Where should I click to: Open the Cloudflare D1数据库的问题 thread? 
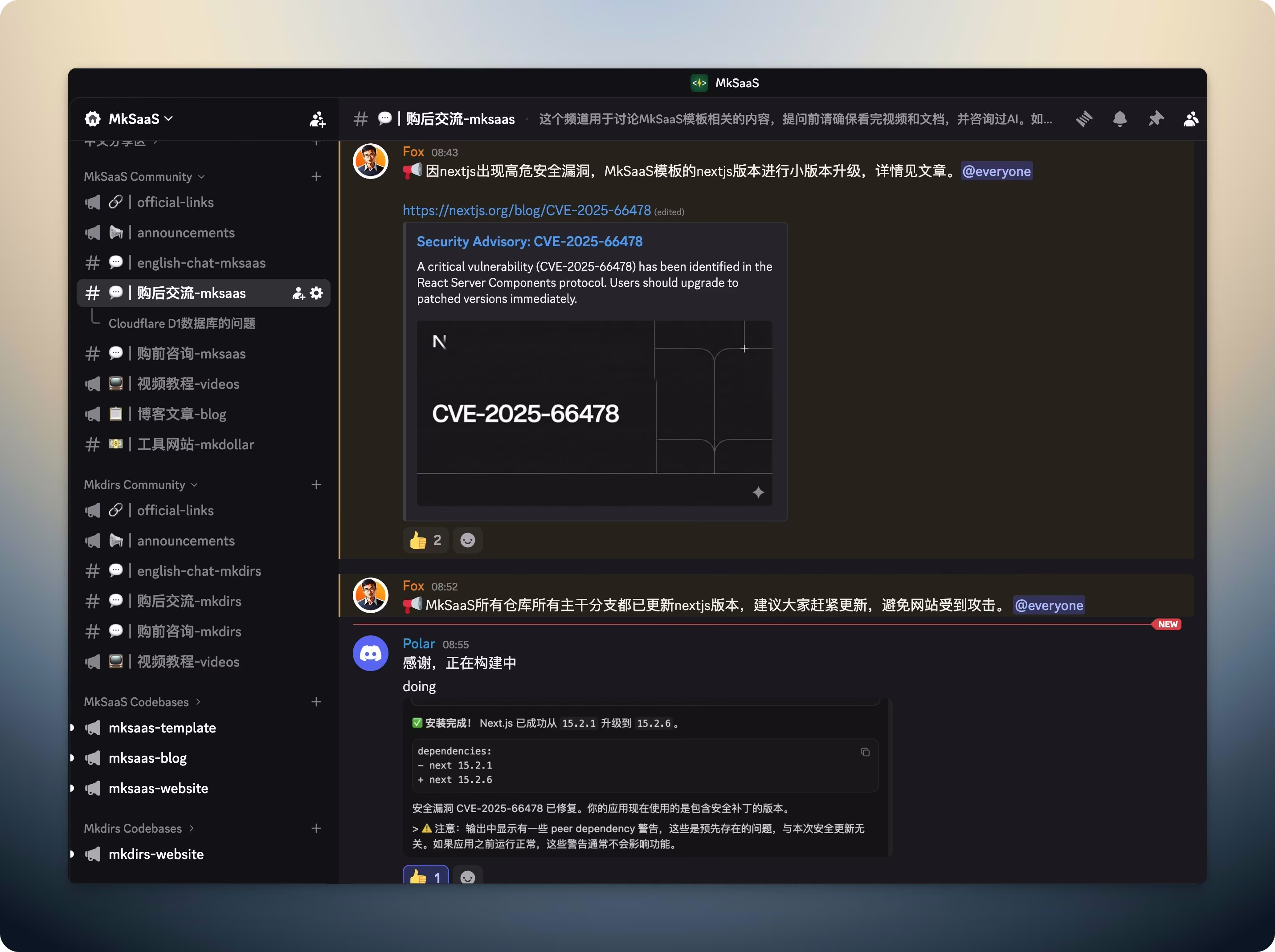182,323
